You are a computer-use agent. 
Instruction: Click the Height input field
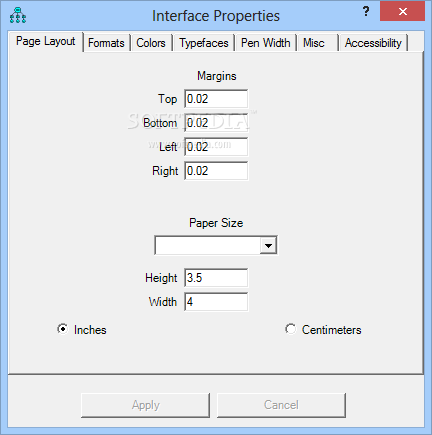216,278
